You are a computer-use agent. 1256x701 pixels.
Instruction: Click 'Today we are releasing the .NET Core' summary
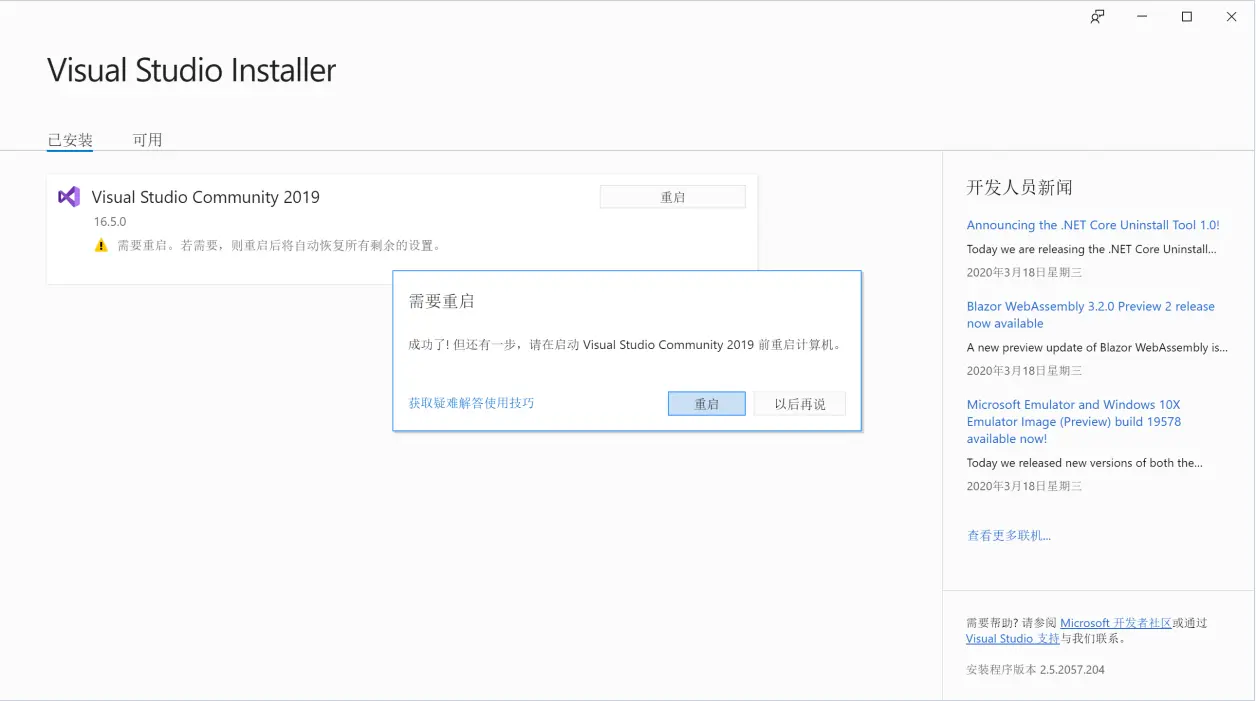click(1092, 249)
